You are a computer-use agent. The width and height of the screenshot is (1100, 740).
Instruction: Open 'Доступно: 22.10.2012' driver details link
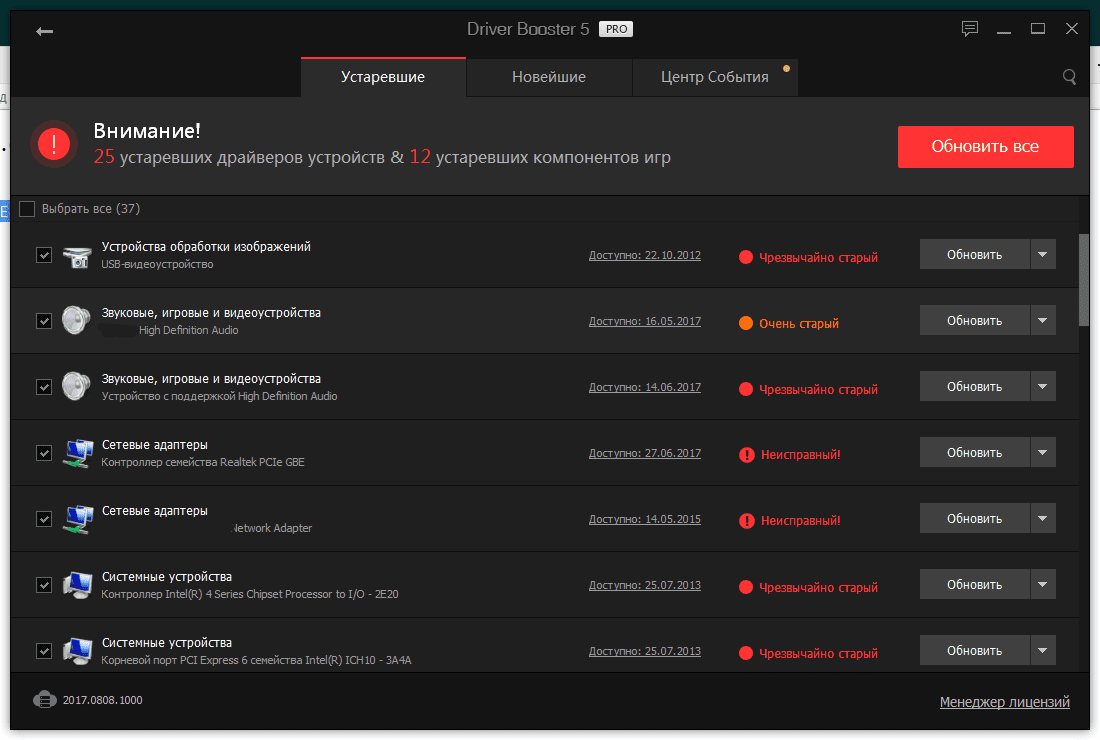[644, 255]
